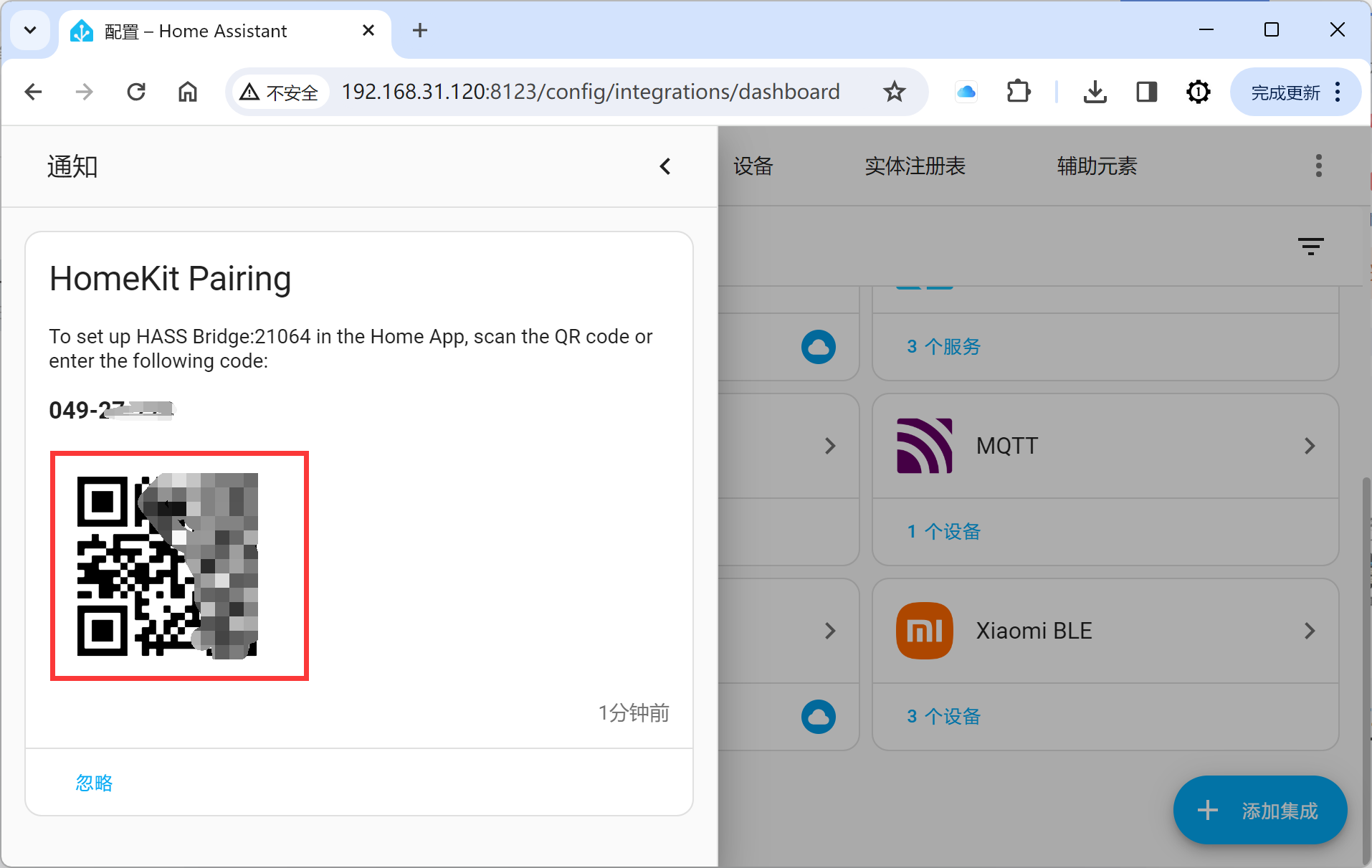Click the 添加集成 add integration button
1372x868 pixels.
pos(1260,811)
